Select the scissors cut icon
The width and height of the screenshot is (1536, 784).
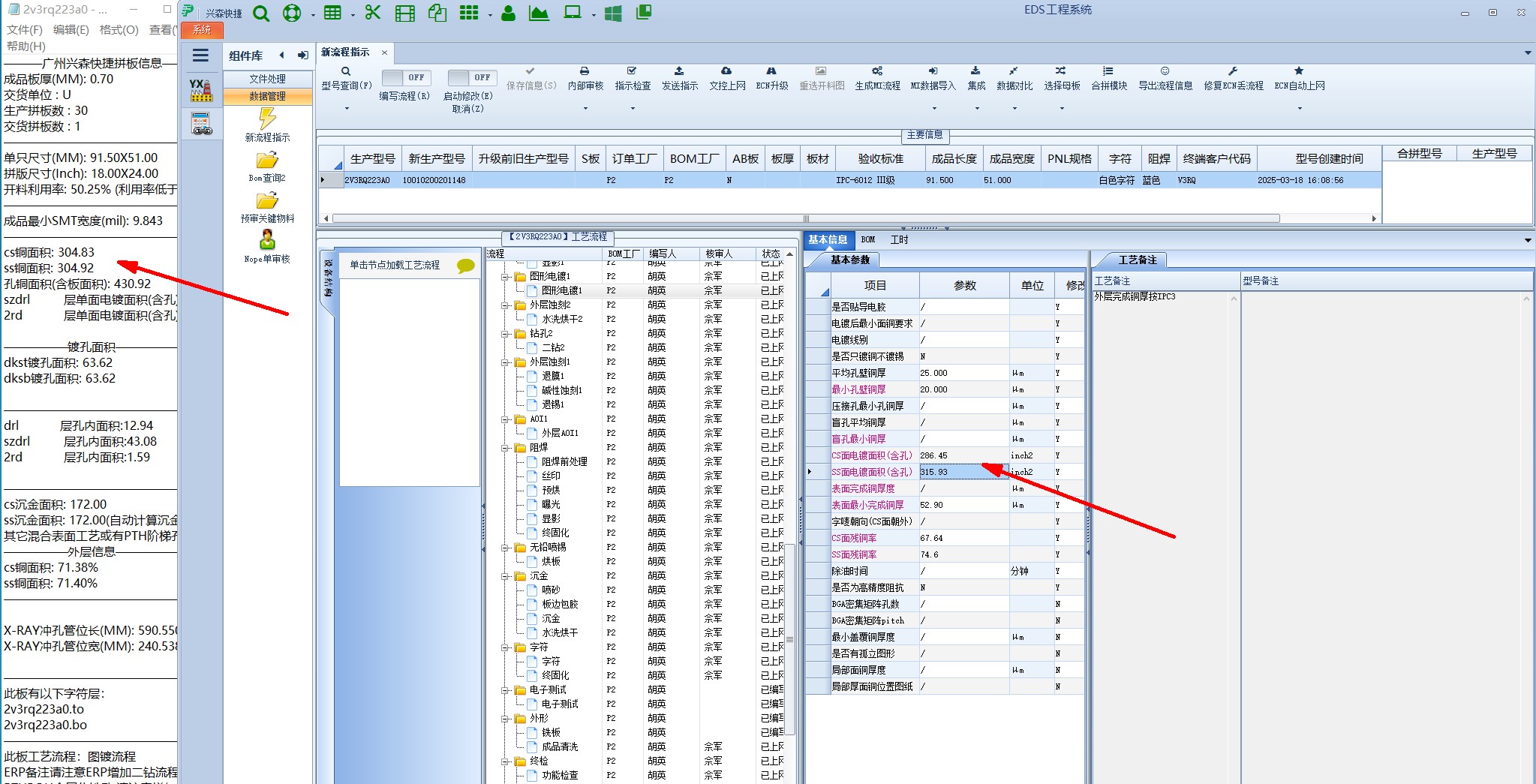click(x=373, y=13)
